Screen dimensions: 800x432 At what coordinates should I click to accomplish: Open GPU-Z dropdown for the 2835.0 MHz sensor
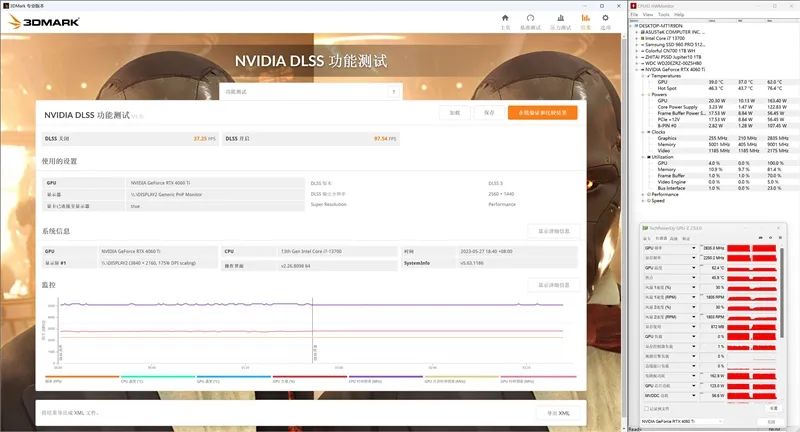(693, 248)
